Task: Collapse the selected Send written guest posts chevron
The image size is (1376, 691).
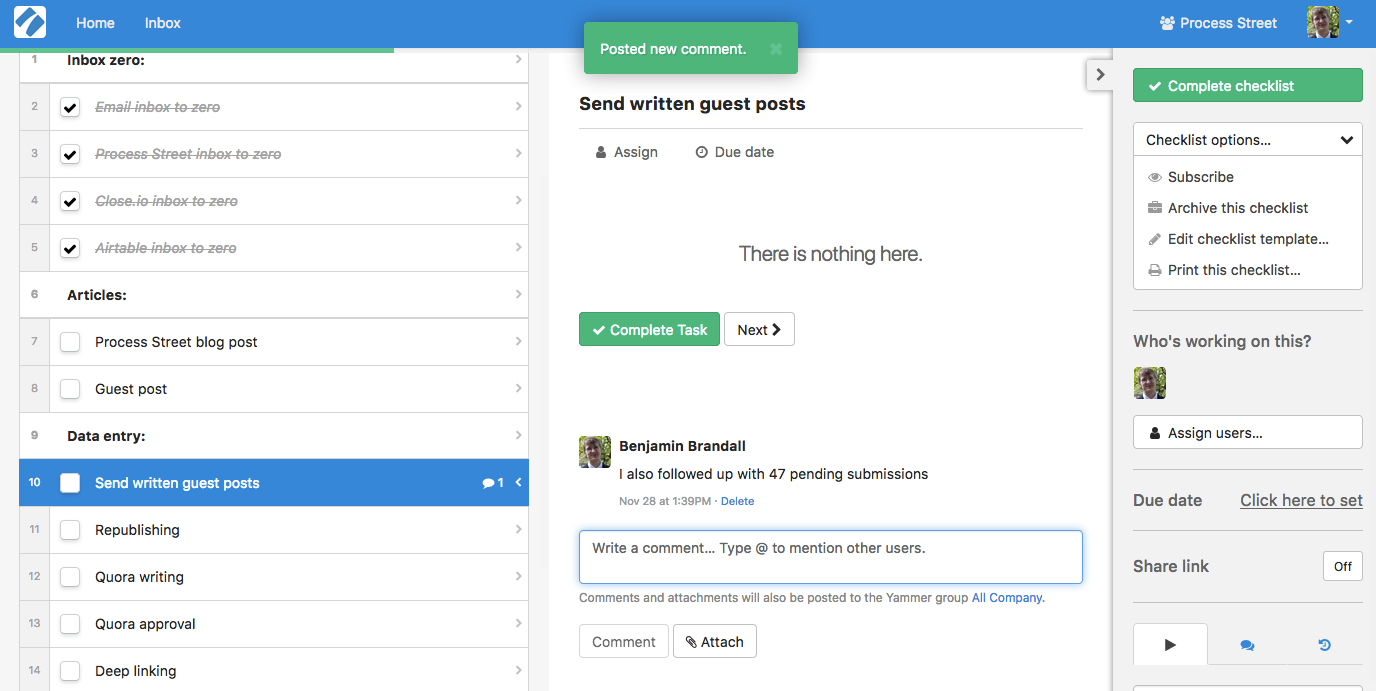Action: pyautogui.click(x=518, y=483)
